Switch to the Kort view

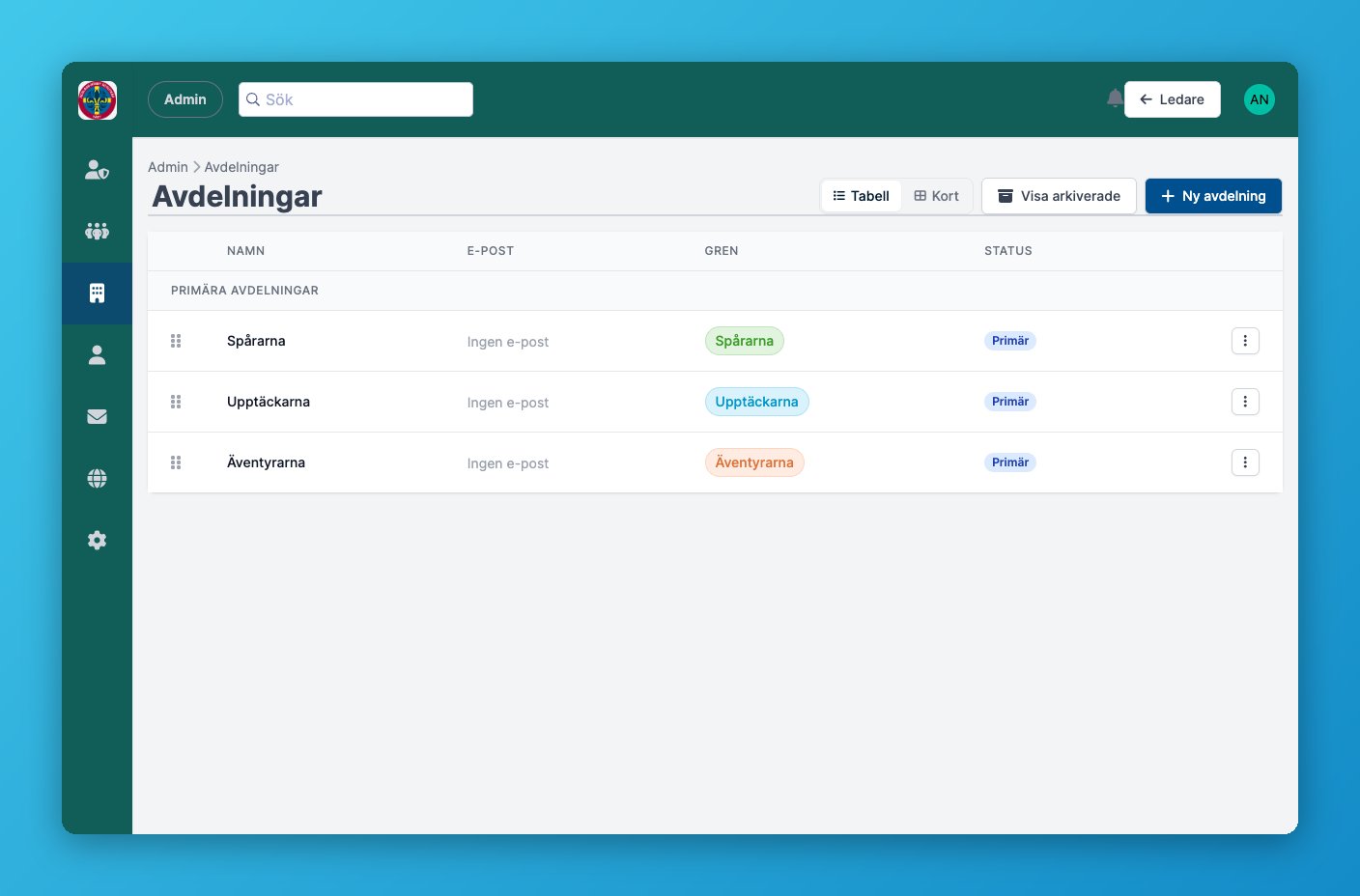tap(936, 196)
